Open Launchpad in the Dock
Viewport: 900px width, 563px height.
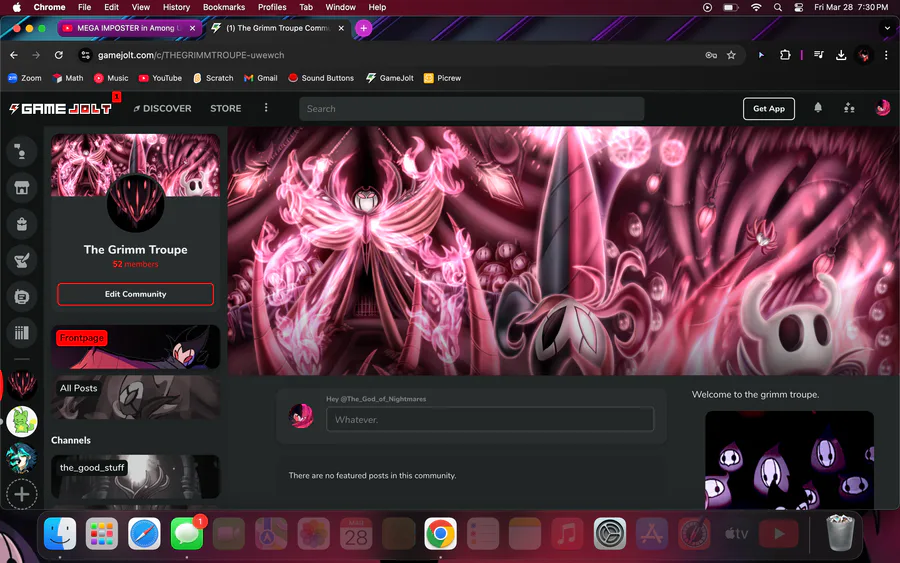[x=102, y=533]
